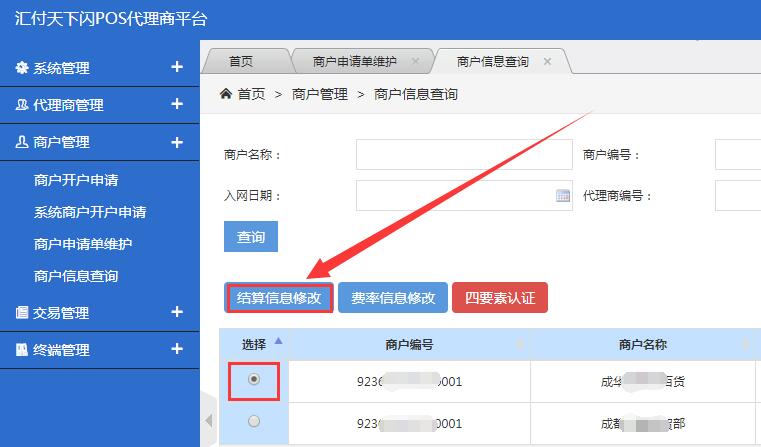Open the calendar picker for 入网日期
761x447 pixels.
[x=562, y=196]
